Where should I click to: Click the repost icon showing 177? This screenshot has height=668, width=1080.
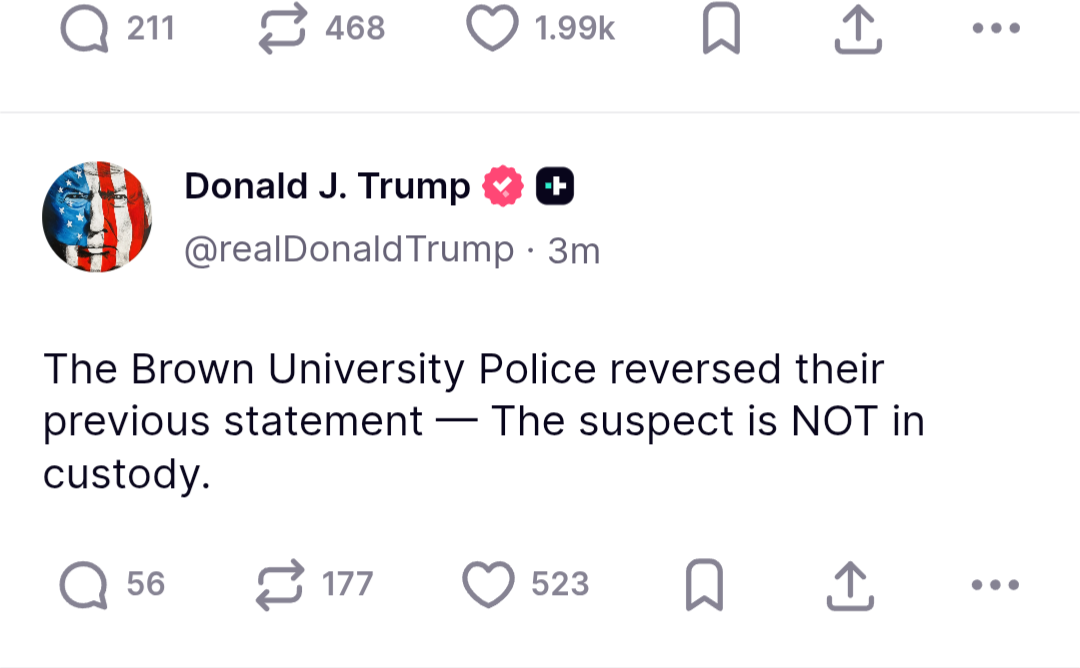[x=280, y=584]
